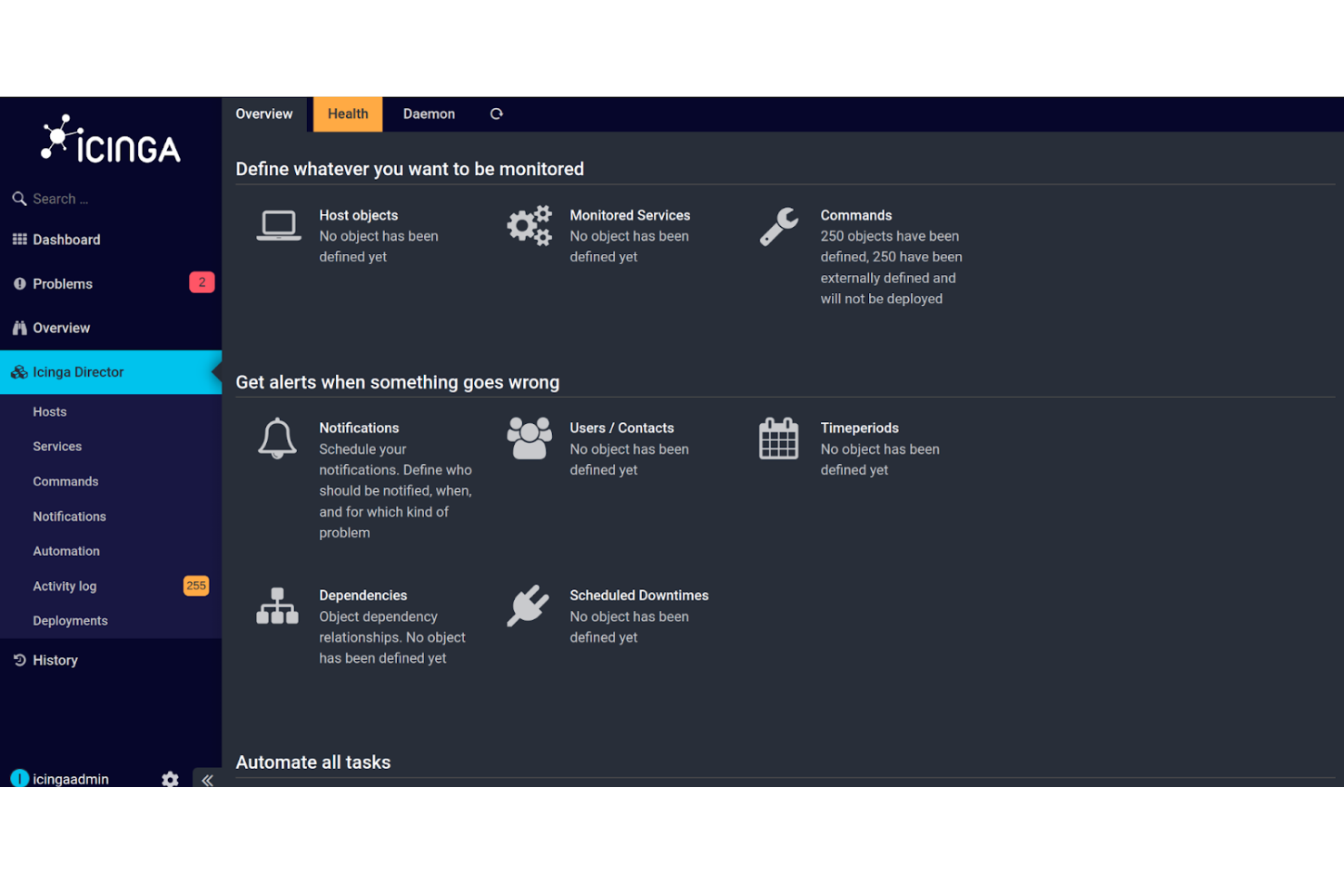
Task: Open Users / Contacts
Action: (621, 428)
